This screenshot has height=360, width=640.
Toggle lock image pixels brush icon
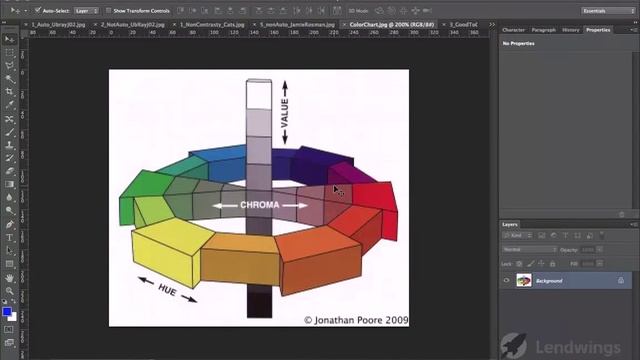pyautogui.click(x=530, y=264)
